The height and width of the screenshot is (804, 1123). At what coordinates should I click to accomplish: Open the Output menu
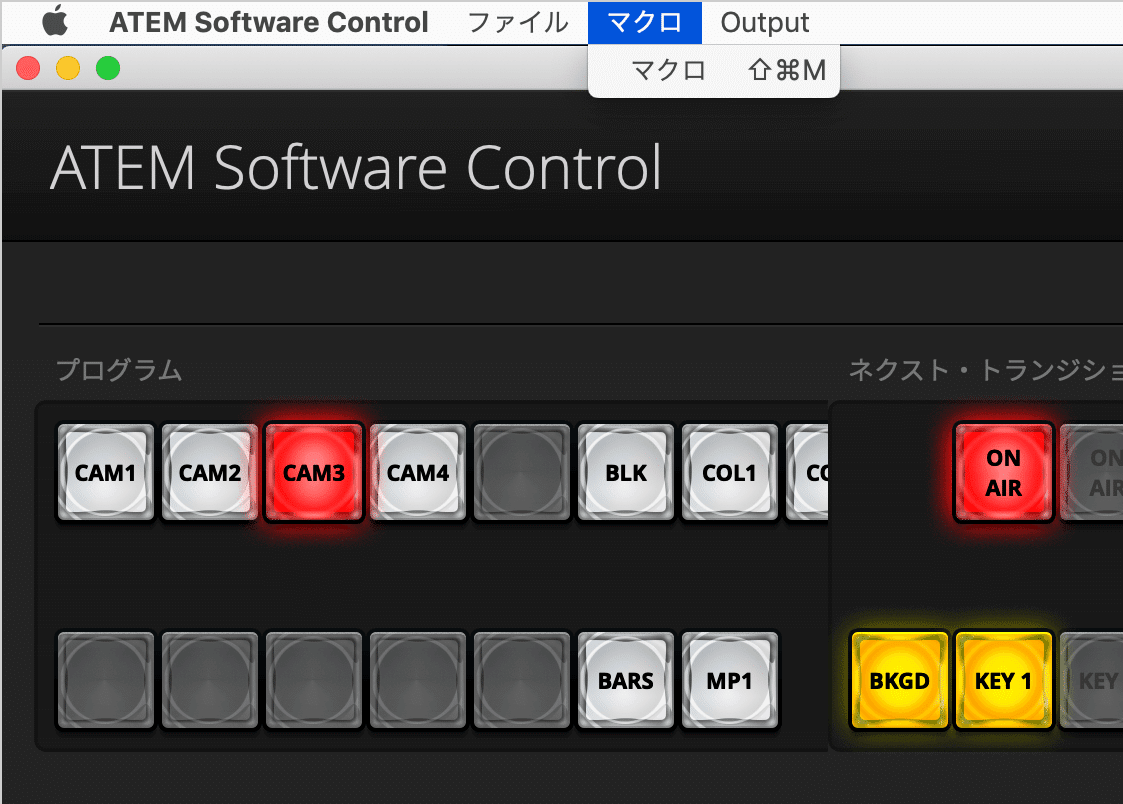click(x=764, y=22)
